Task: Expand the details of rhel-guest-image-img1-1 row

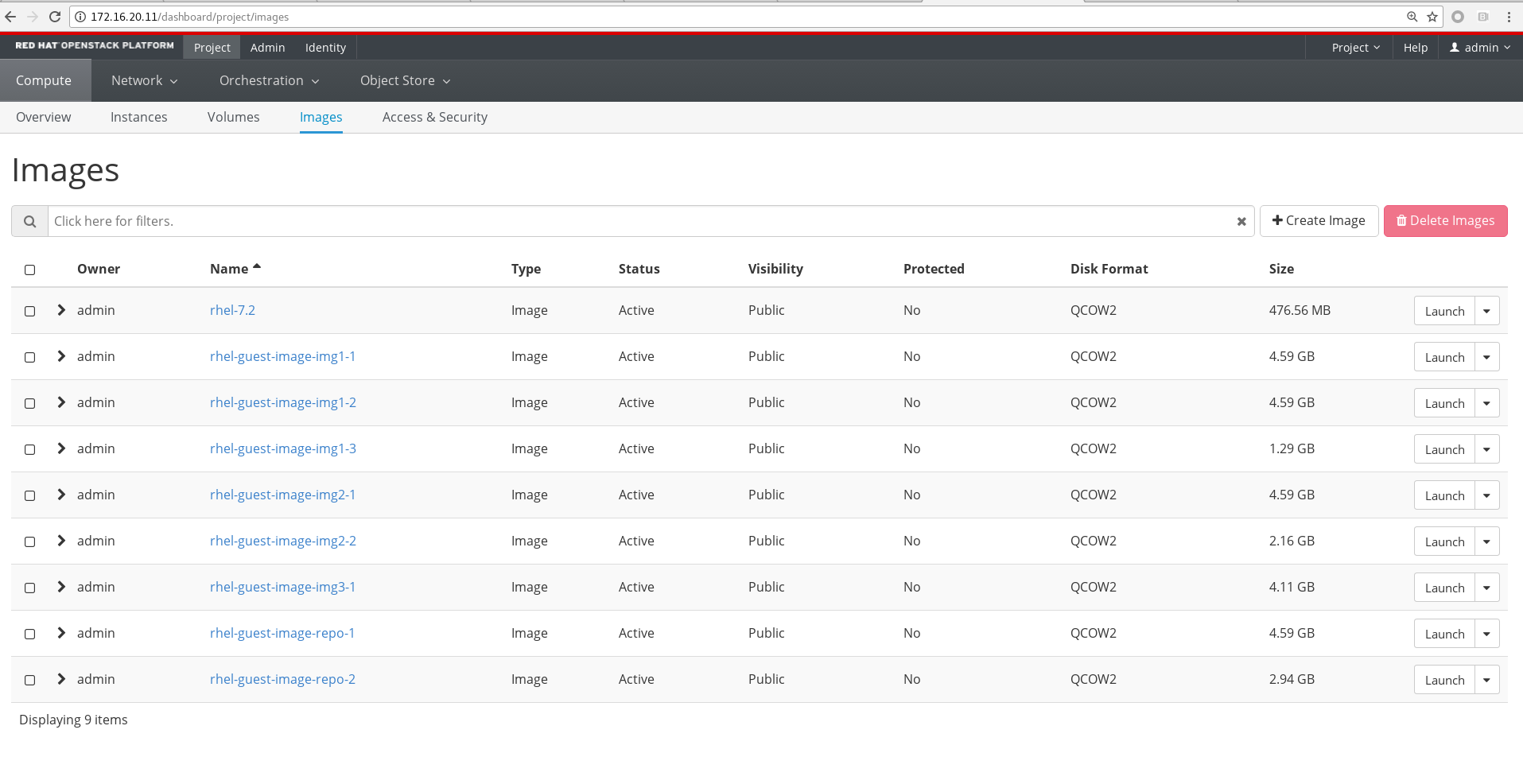Action: (61, 356)
